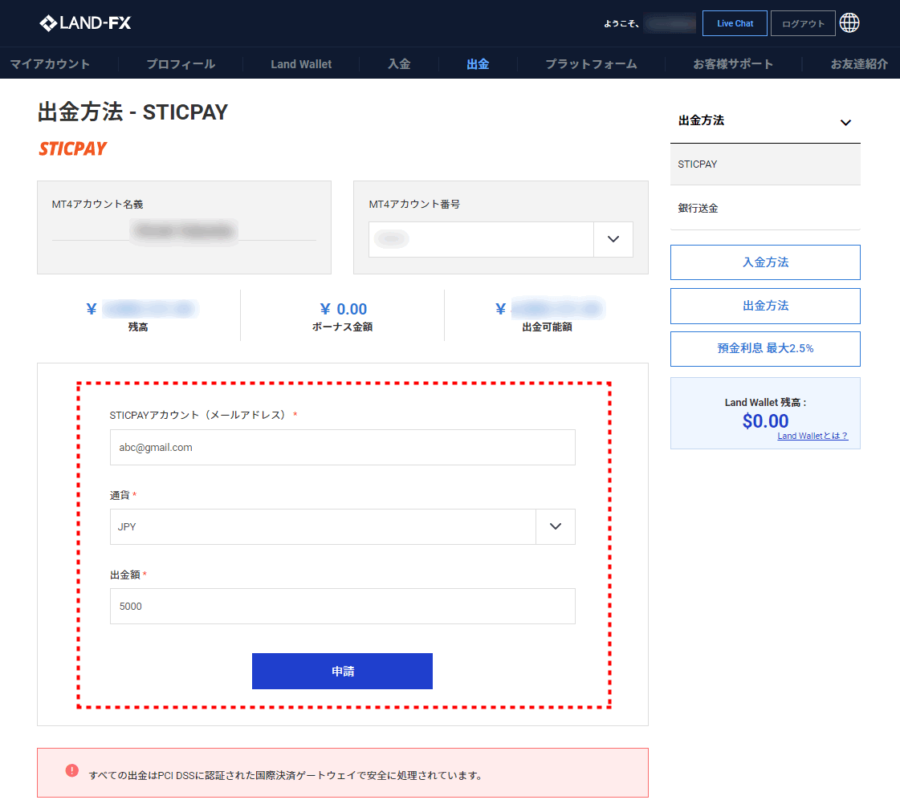Open the プロフィール menu
This screenshot has width=900, height=808.
(181, 64)
